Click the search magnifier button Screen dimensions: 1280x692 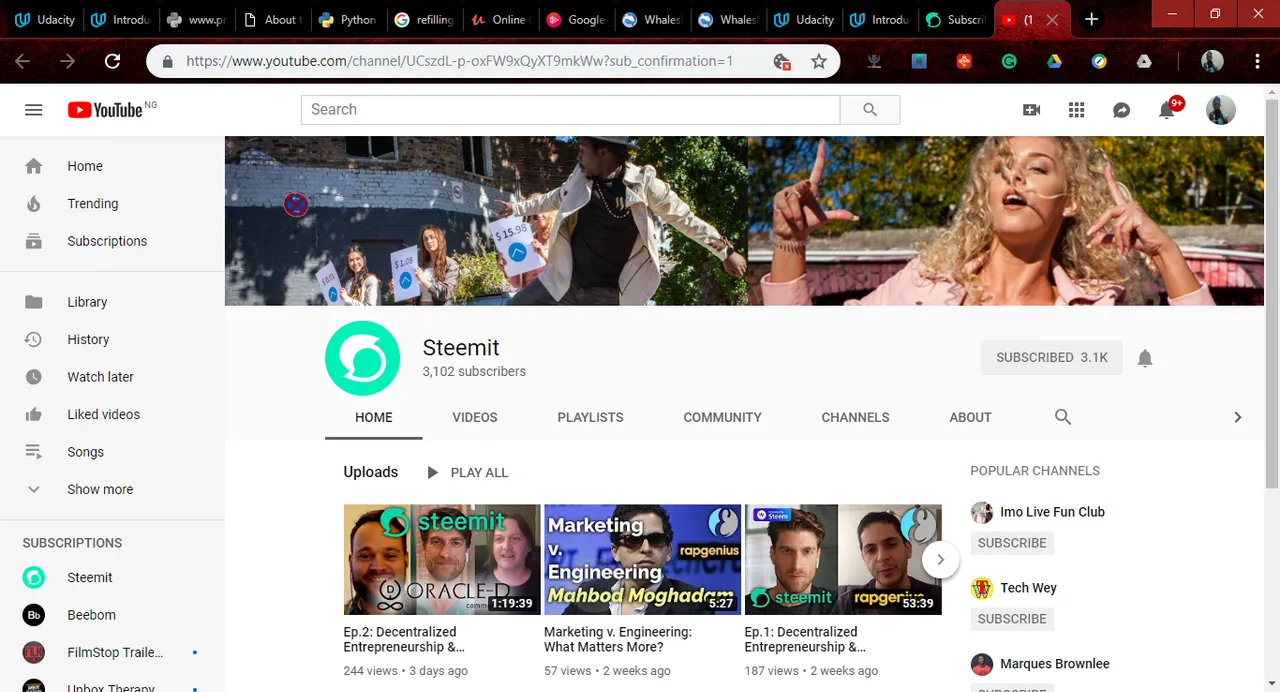point(870,110)
